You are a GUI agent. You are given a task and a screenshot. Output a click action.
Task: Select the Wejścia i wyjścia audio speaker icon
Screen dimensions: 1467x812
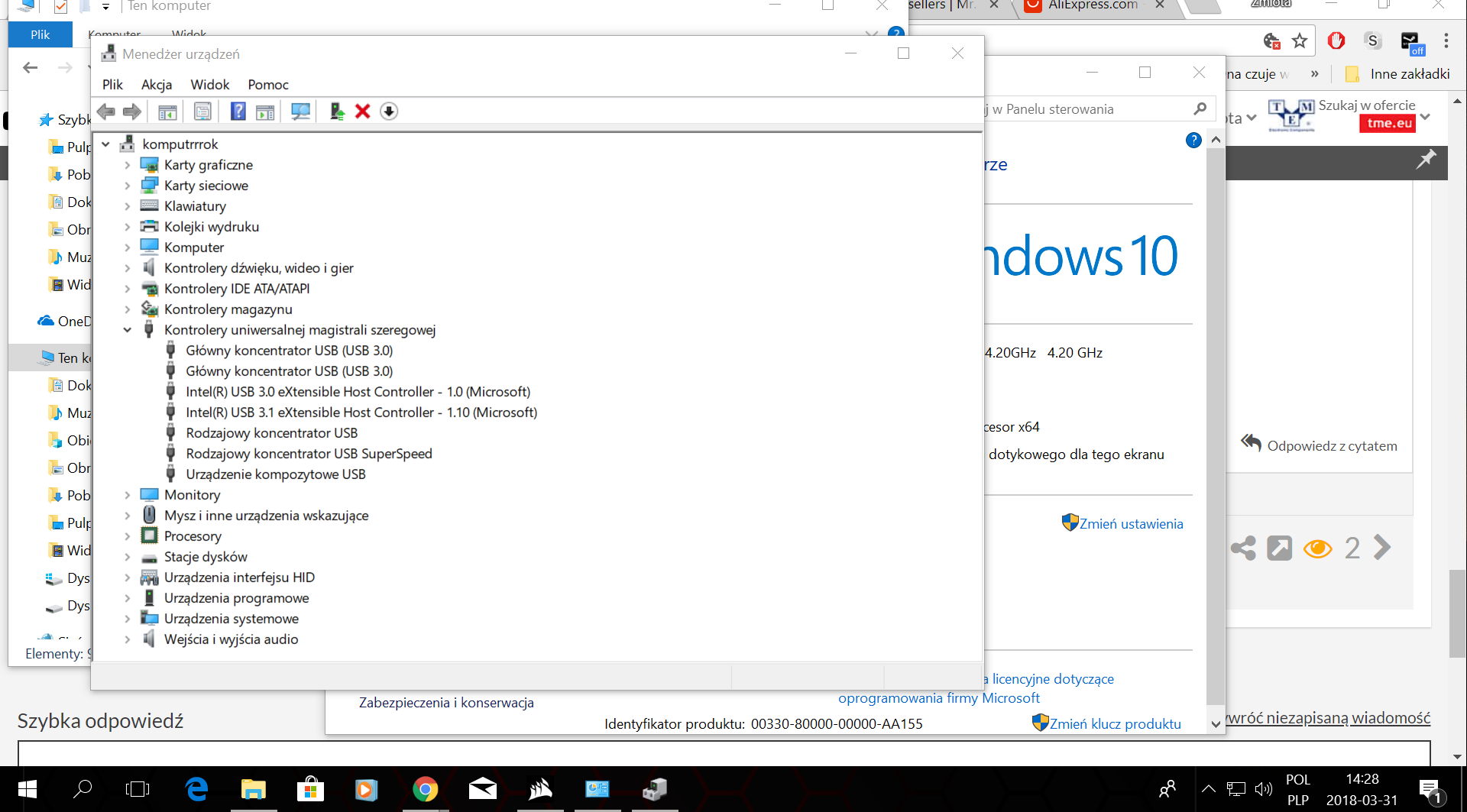pos(150,639)
